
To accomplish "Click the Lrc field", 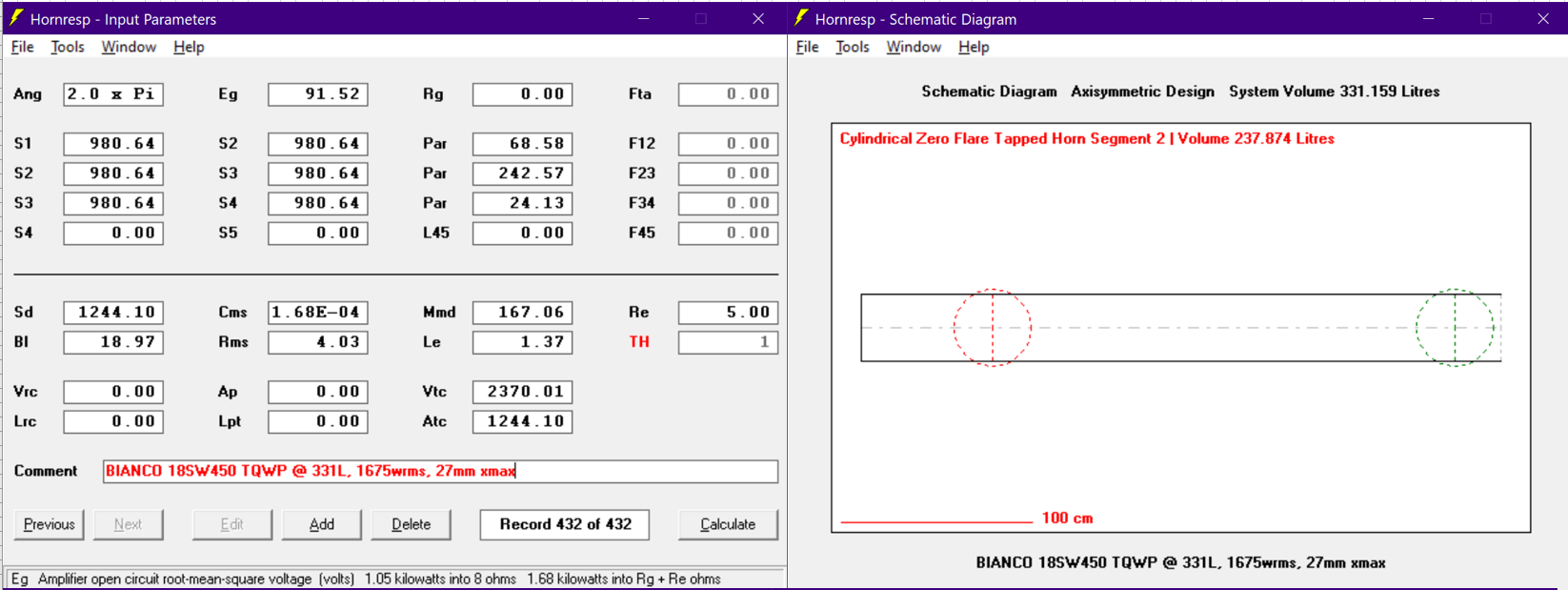I will coord(113,421).
